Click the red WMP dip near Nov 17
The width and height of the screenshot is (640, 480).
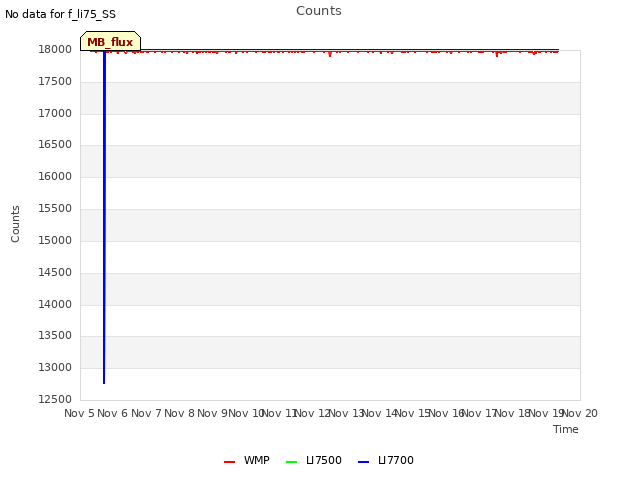coord(497,53)
